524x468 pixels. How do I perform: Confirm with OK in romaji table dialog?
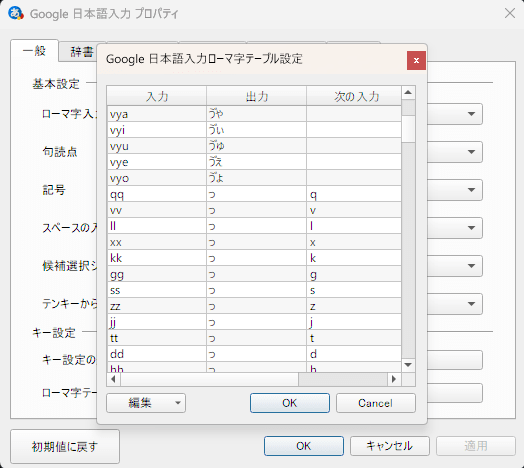(289, 403)
